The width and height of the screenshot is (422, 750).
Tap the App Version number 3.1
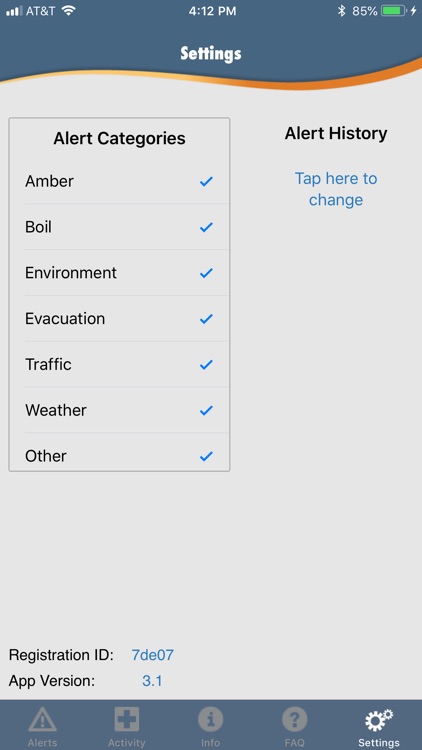pyautogui.click(x=152, y=681)
